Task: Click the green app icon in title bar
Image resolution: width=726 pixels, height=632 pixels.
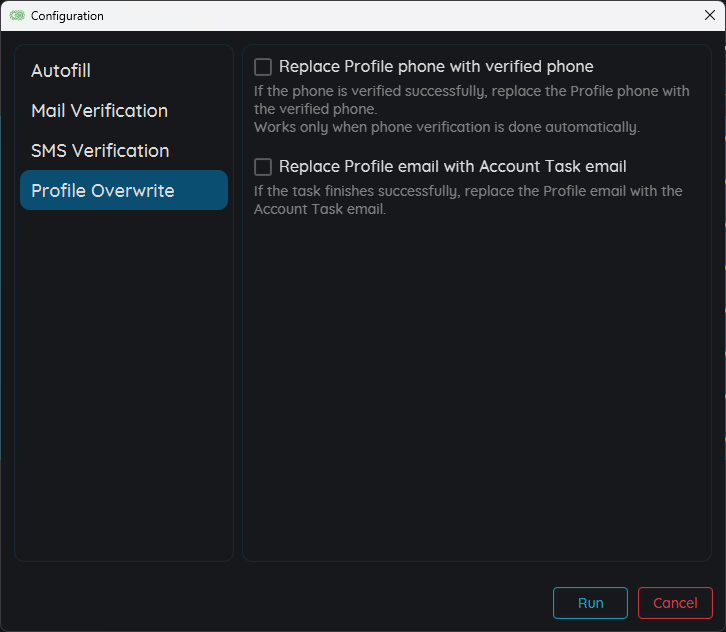Action: [x=17, y=16]
